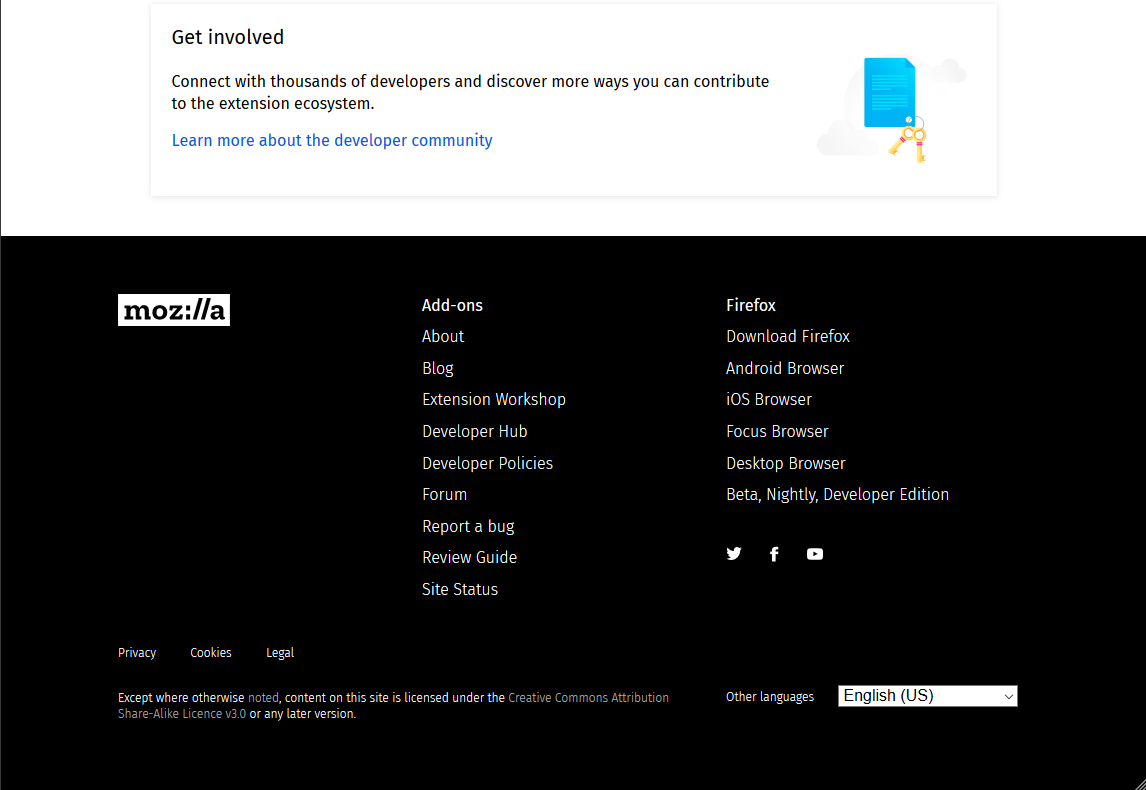
Task: Open the Add-ons Blog
Action: tap(437, 368)
